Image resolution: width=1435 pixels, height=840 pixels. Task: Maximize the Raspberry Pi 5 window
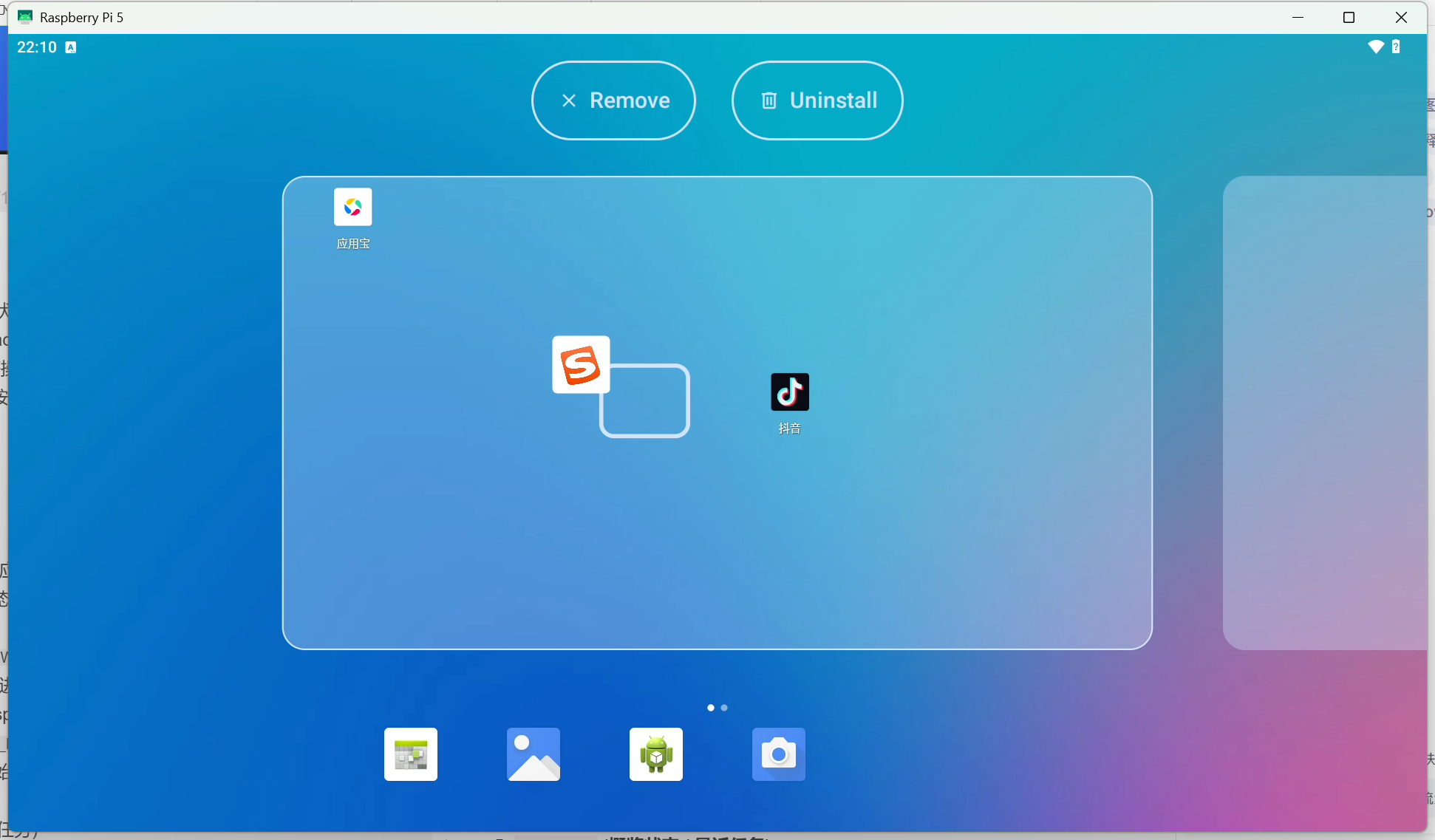click(x=1349, y=17)
